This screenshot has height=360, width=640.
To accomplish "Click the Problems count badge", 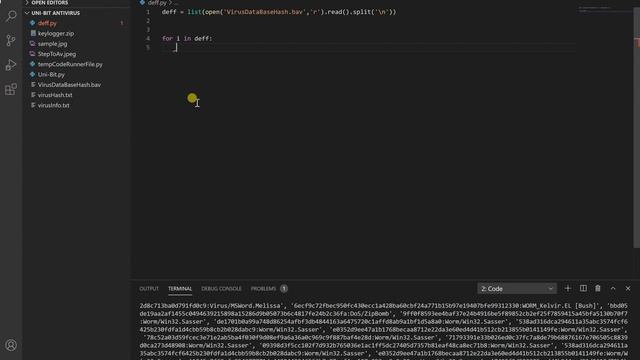I will pyautogui.click(x=284, y=289).
